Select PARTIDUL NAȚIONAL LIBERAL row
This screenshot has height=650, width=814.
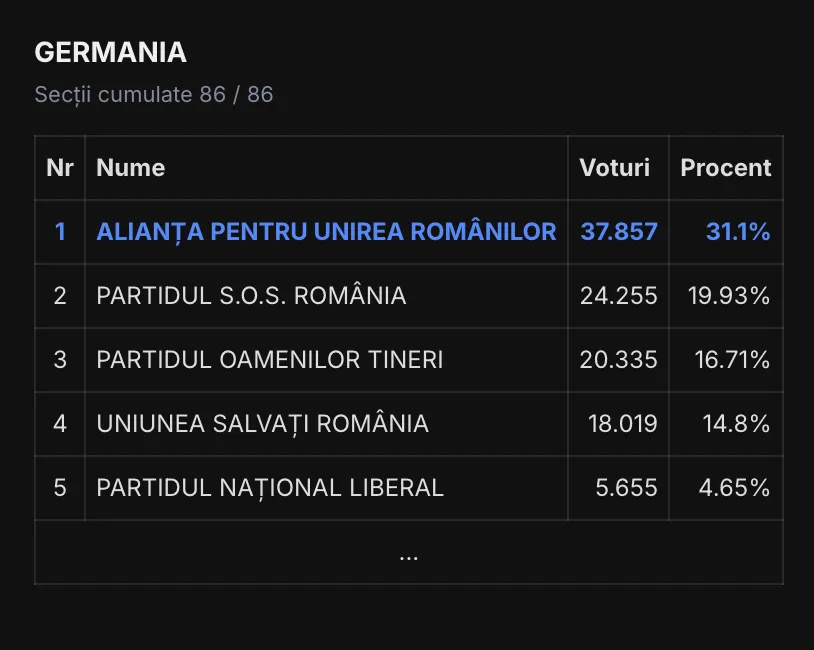click(x=270, y=488)
